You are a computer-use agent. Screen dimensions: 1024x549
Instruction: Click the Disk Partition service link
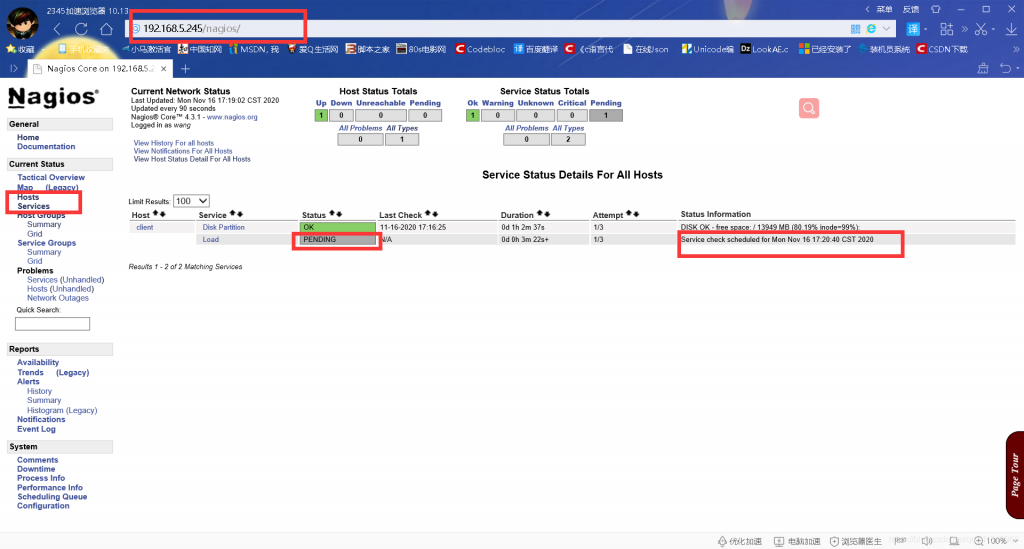[223, 227]
